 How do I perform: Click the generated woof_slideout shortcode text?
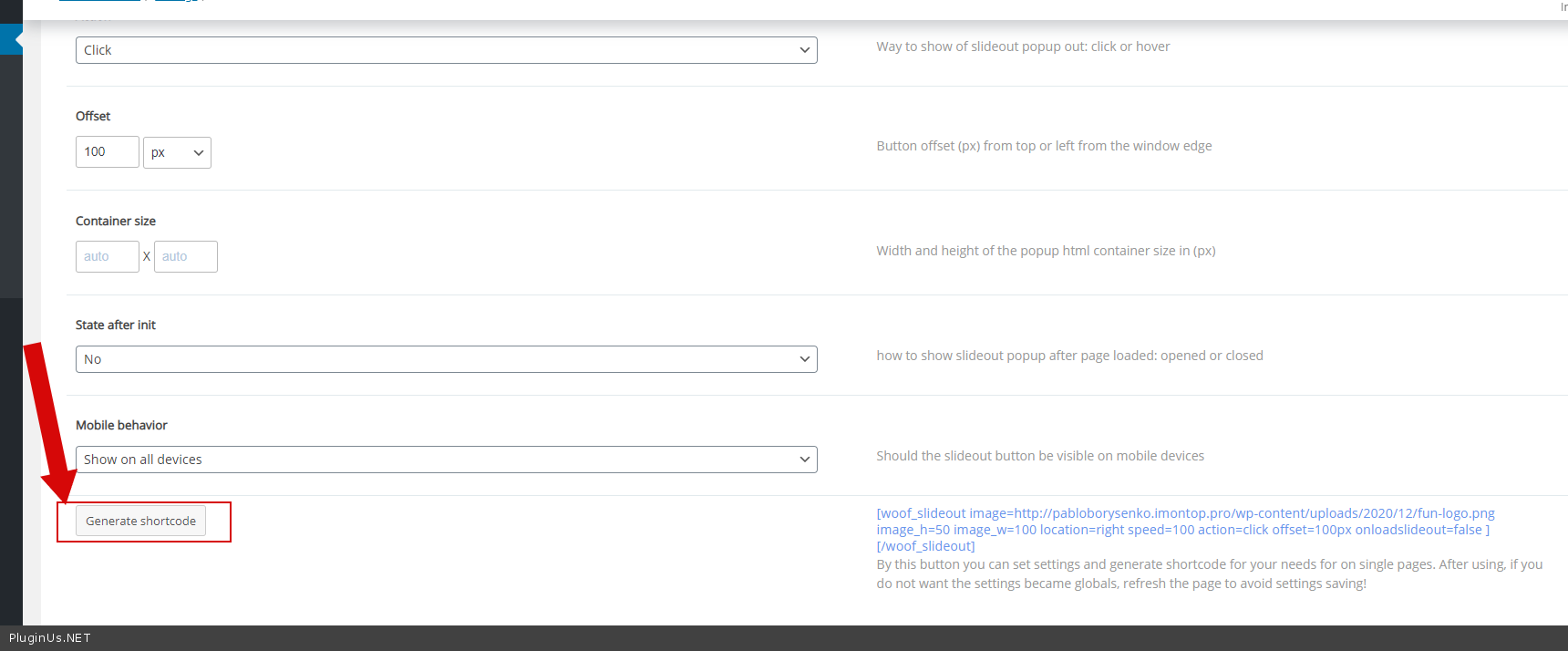(x=1184, y=530)
